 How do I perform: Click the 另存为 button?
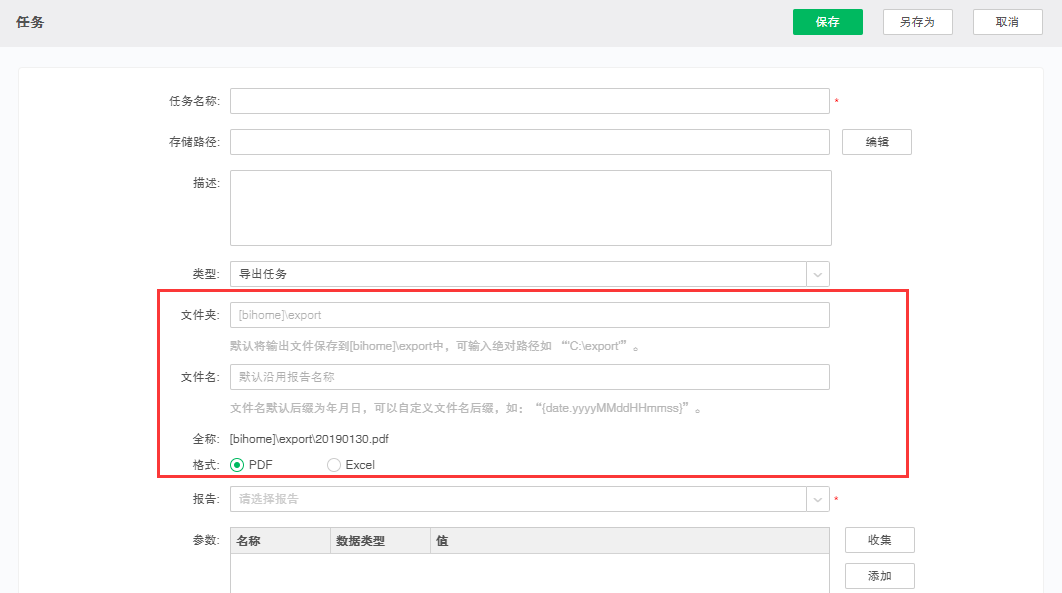click(x=917, y=22)
